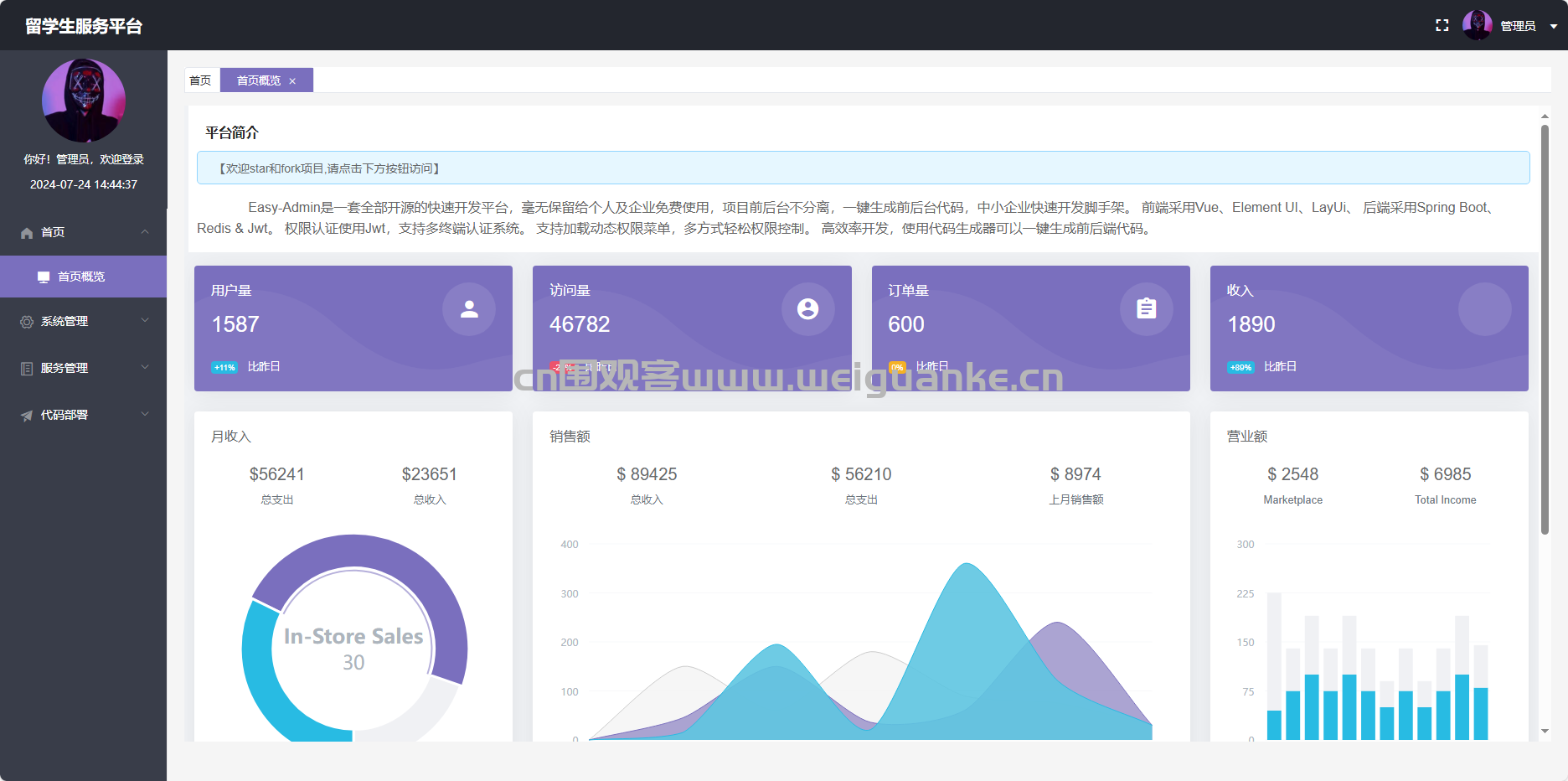This screenshot has width=1568, height=781.
Task: Expand the 系统管理 sidebar menu
Action: pos(84,321)
